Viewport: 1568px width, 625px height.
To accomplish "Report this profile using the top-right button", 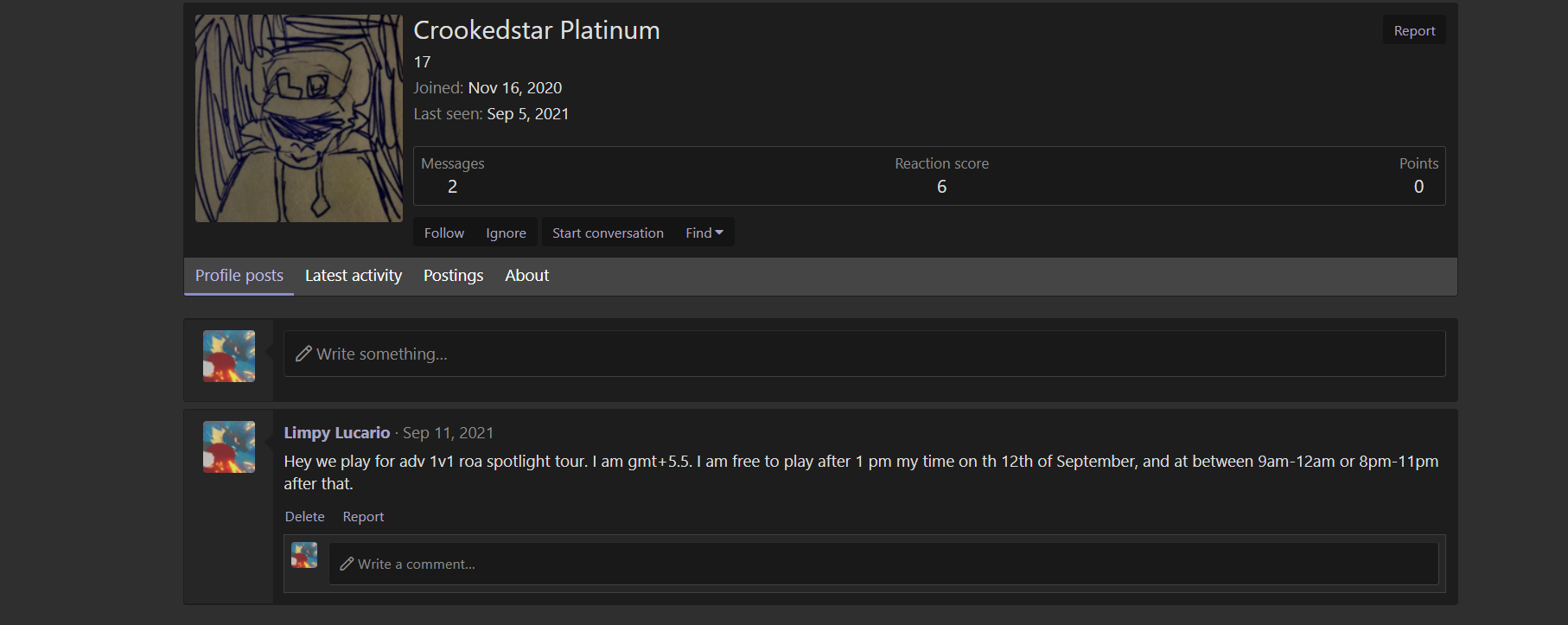I will [1414, 30].
